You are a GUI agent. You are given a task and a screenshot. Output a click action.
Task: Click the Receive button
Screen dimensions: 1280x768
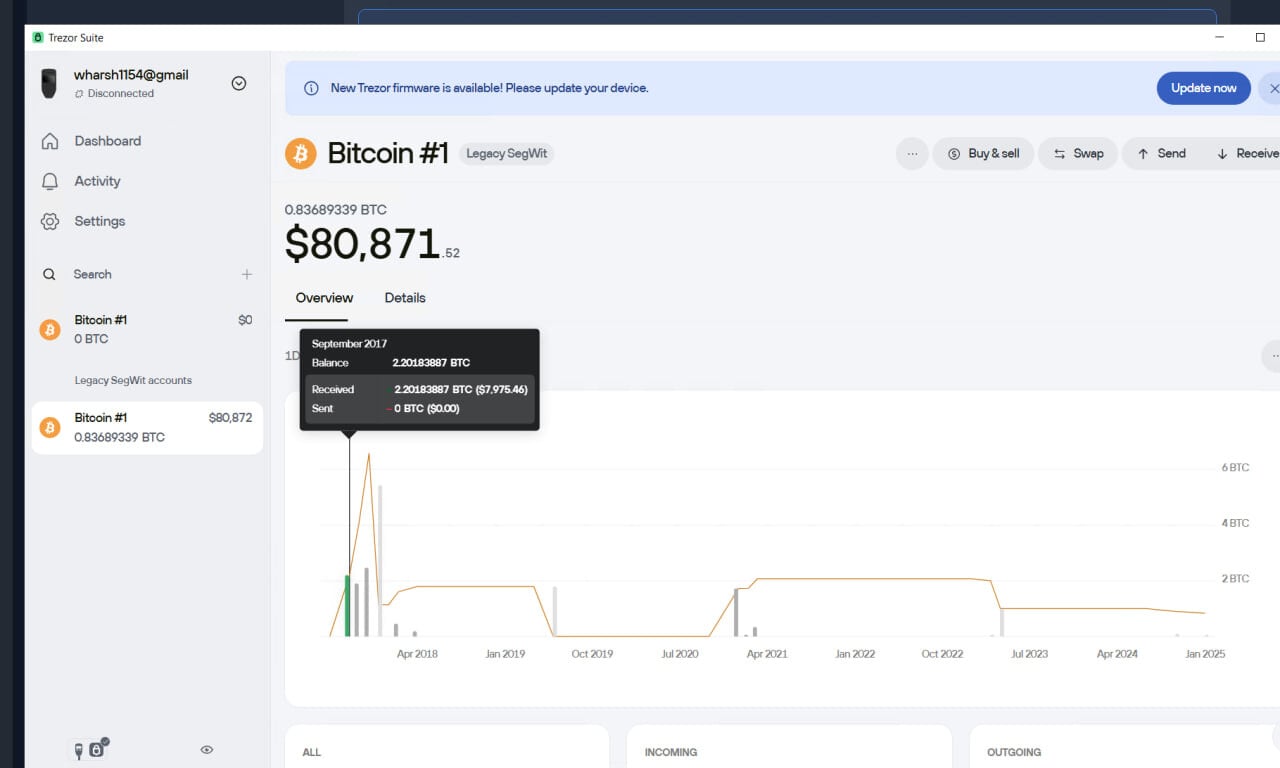click(1246, 154)
